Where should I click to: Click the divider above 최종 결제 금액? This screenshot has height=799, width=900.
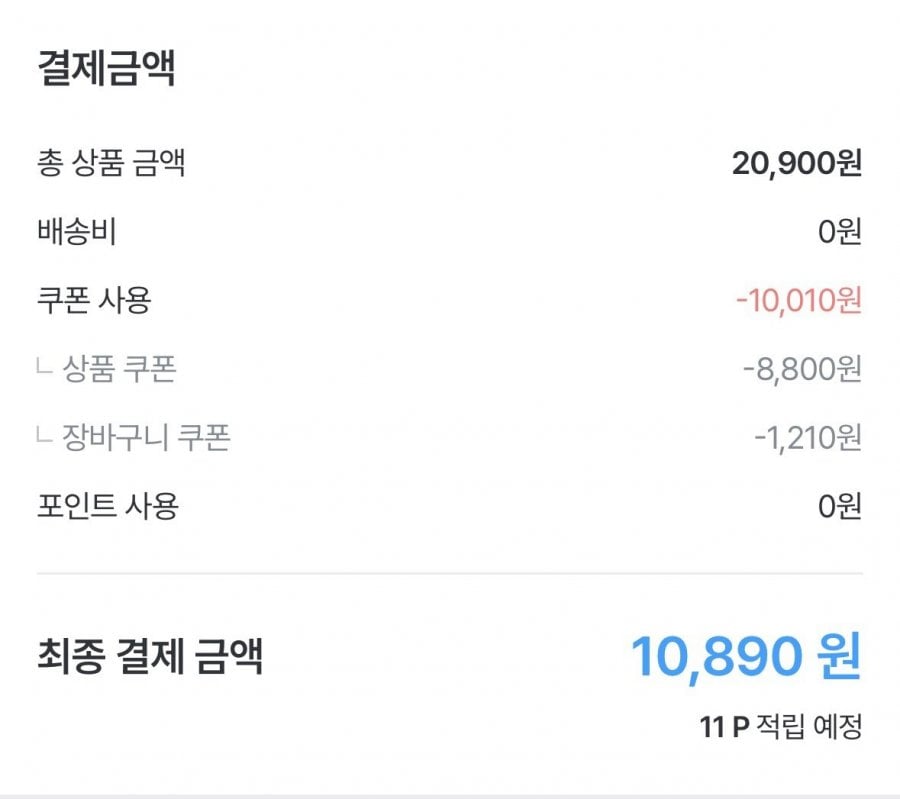pos(449,574)
